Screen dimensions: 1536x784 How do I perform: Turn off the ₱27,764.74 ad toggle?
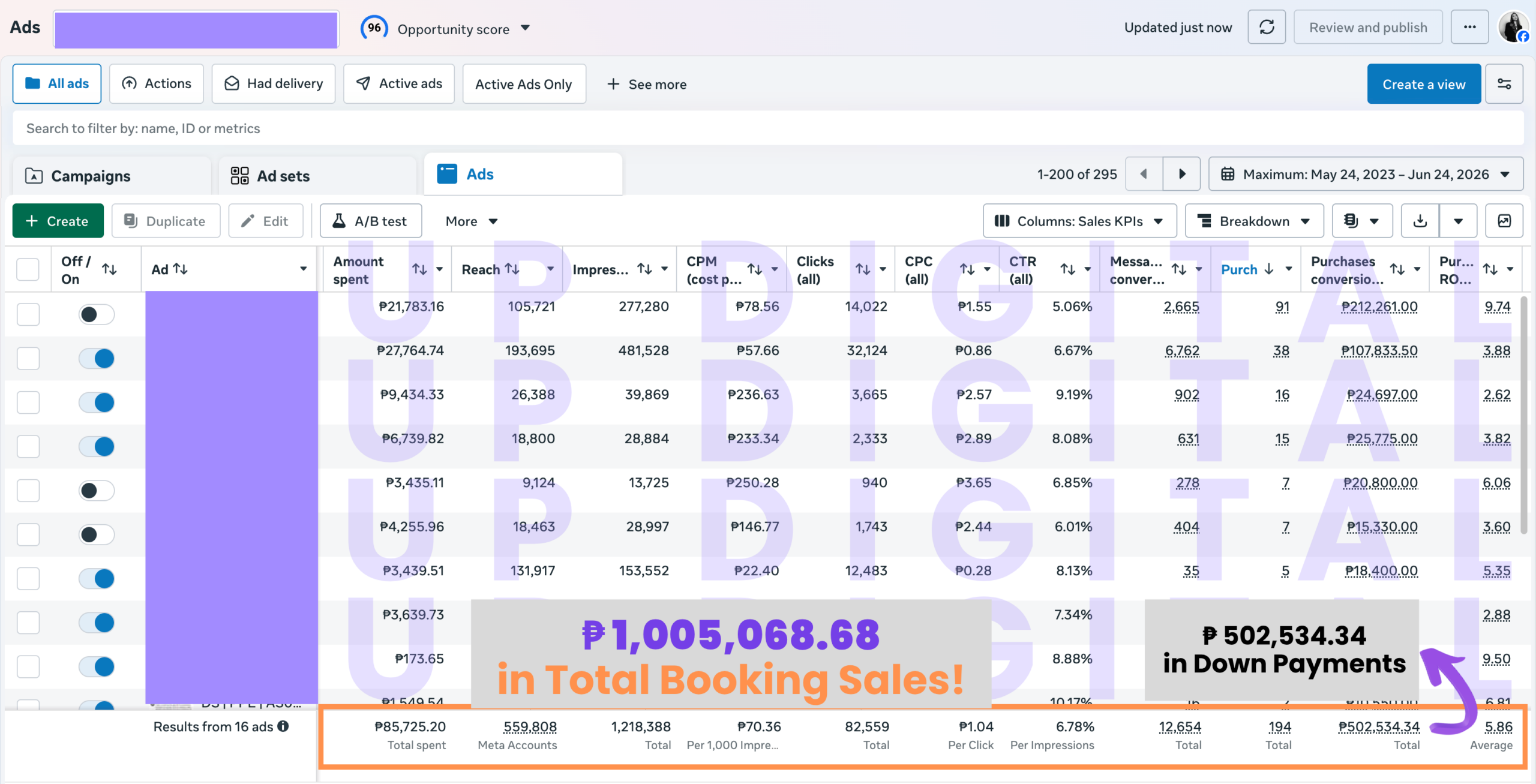click(96, 358)
